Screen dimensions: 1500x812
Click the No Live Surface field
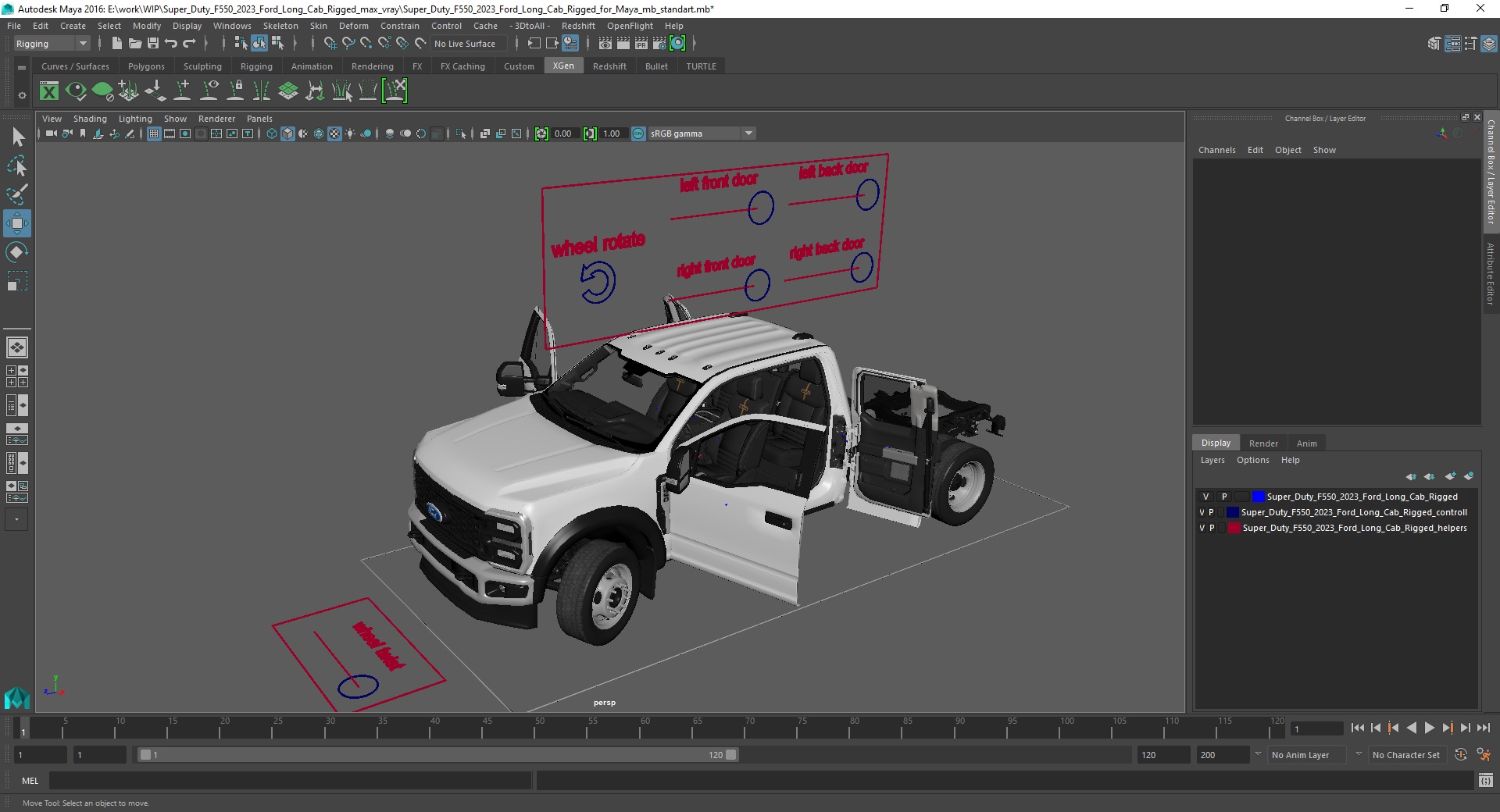point(469,44)
